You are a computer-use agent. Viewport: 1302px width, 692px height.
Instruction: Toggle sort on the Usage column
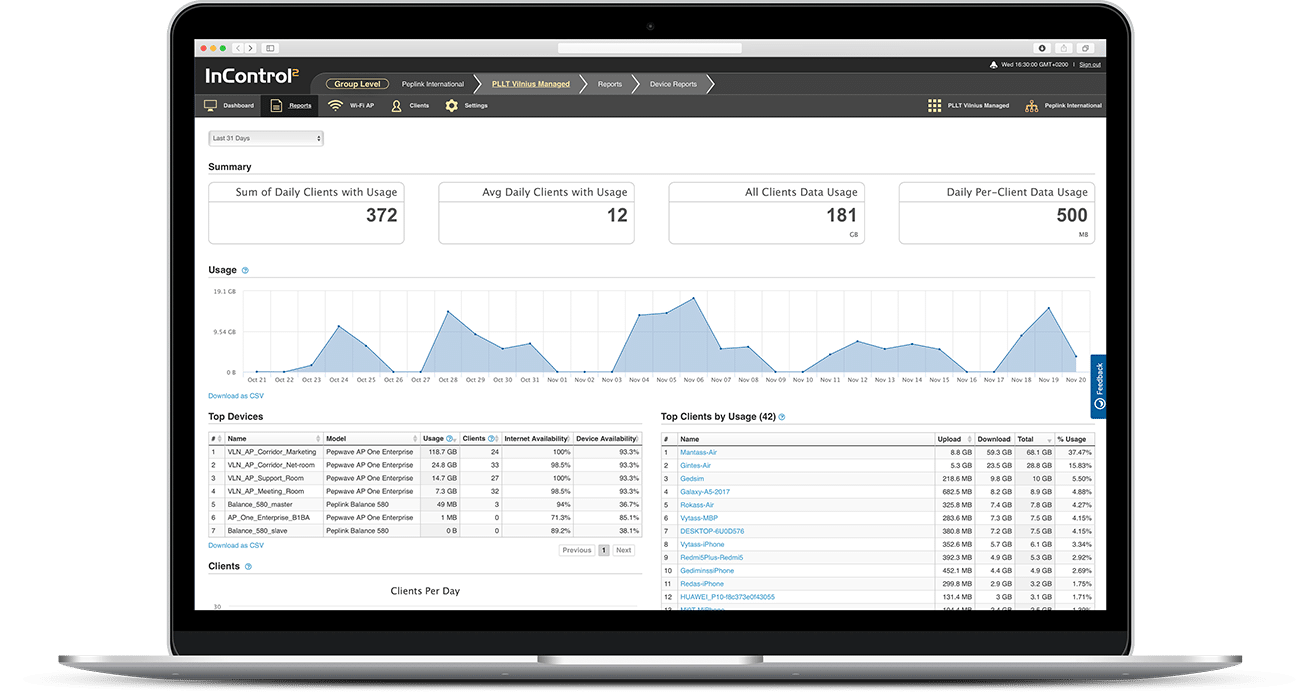tap(453, 438)
